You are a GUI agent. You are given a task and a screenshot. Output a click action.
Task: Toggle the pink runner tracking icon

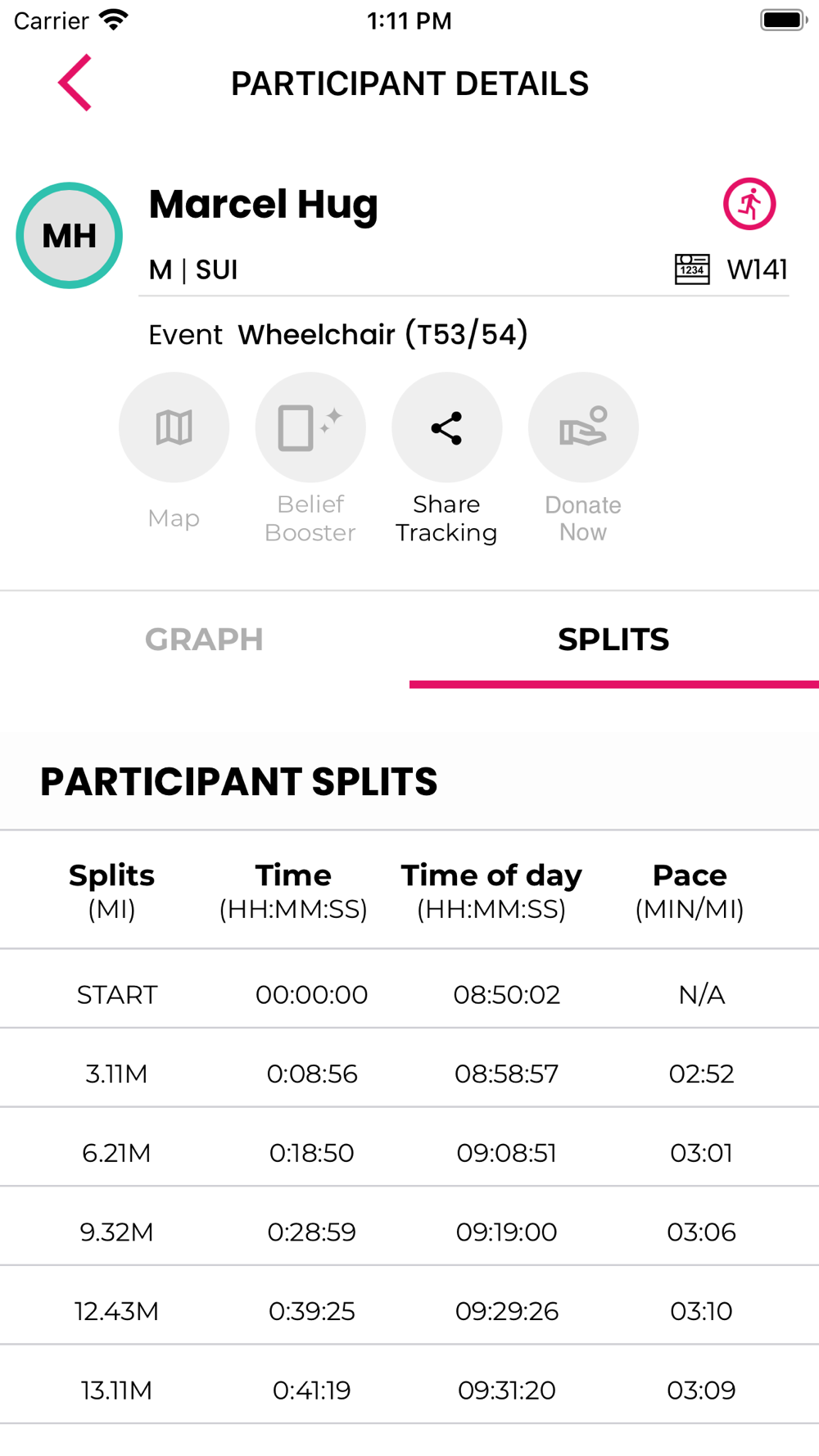click(x=749, y=204)
